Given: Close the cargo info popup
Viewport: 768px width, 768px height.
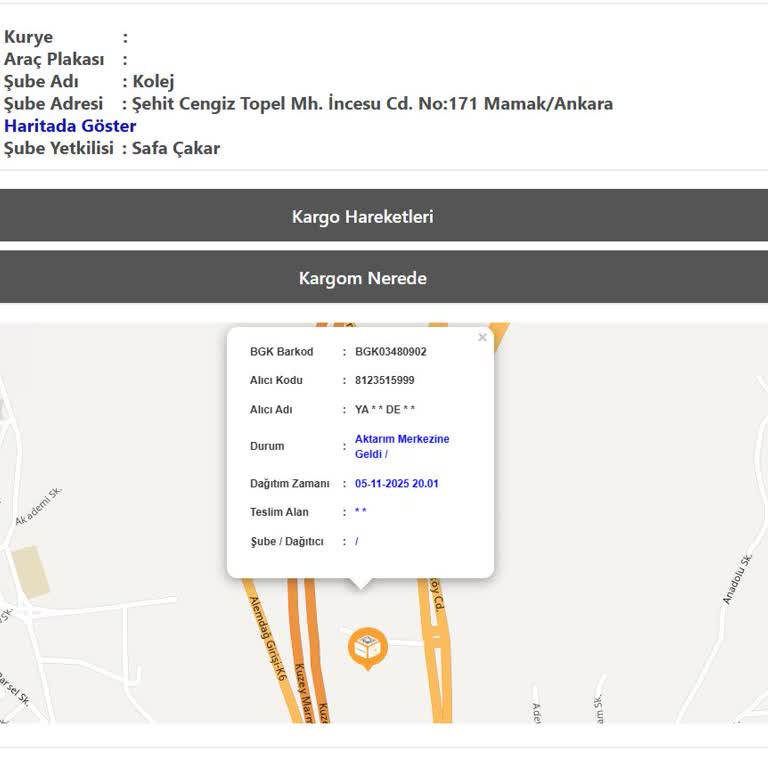Looking at the screenshot, I should 482,338.
